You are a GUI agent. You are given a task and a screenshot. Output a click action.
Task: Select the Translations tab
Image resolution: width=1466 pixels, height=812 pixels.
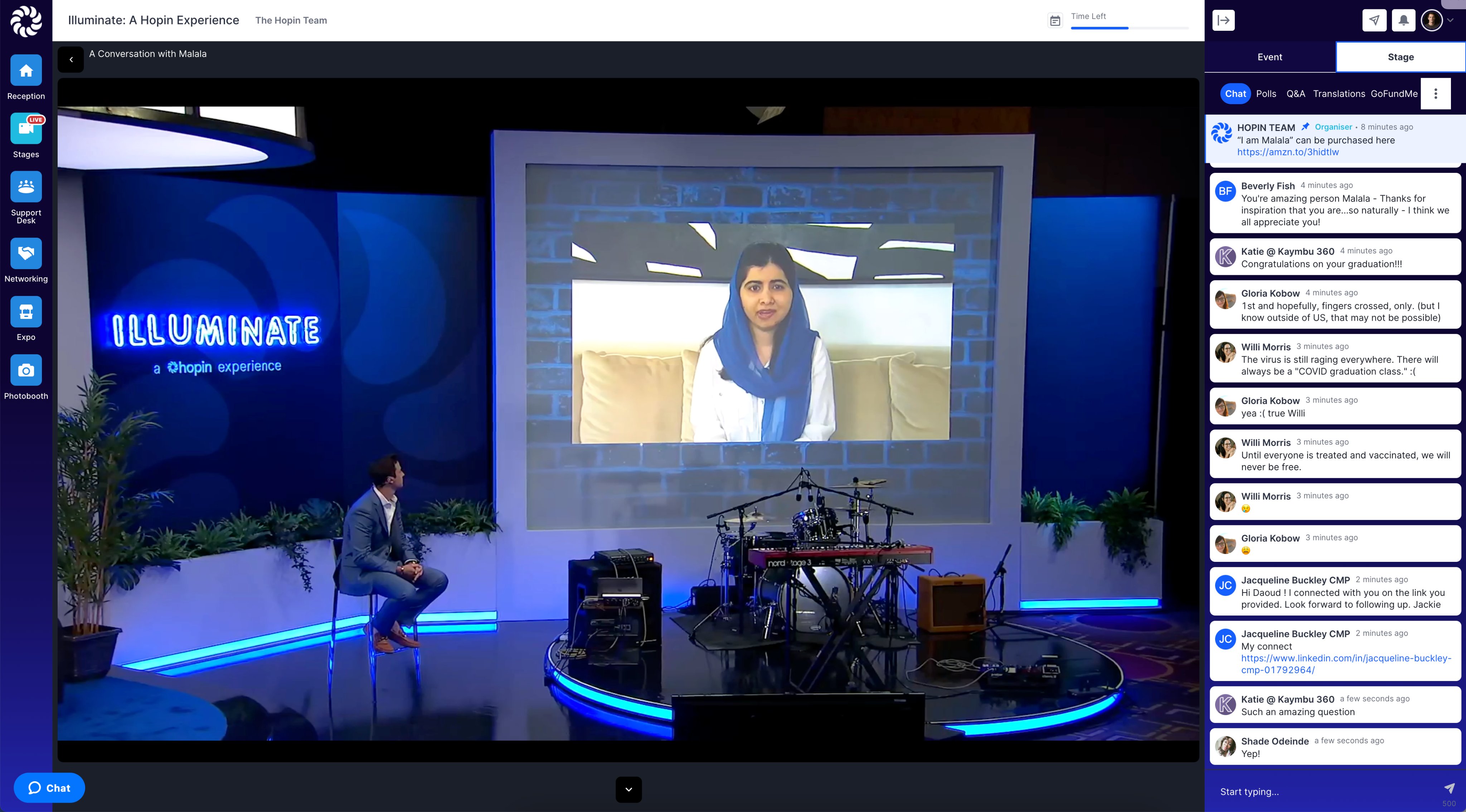click(x=1339, y=94)
